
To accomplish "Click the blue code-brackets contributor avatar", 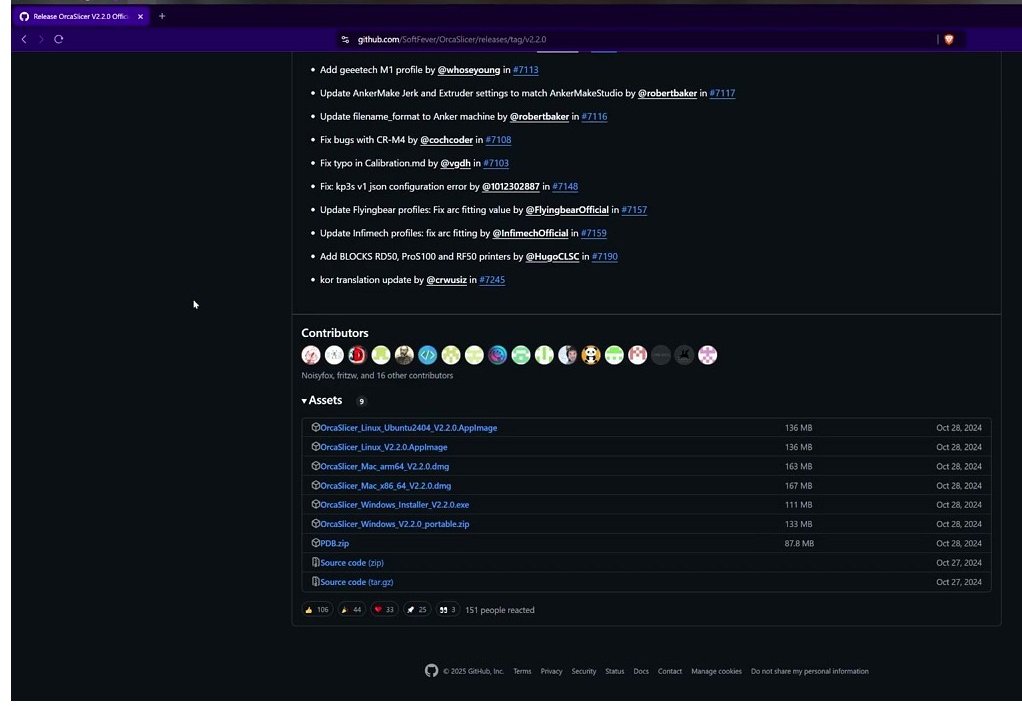I will tap(428, 355).
